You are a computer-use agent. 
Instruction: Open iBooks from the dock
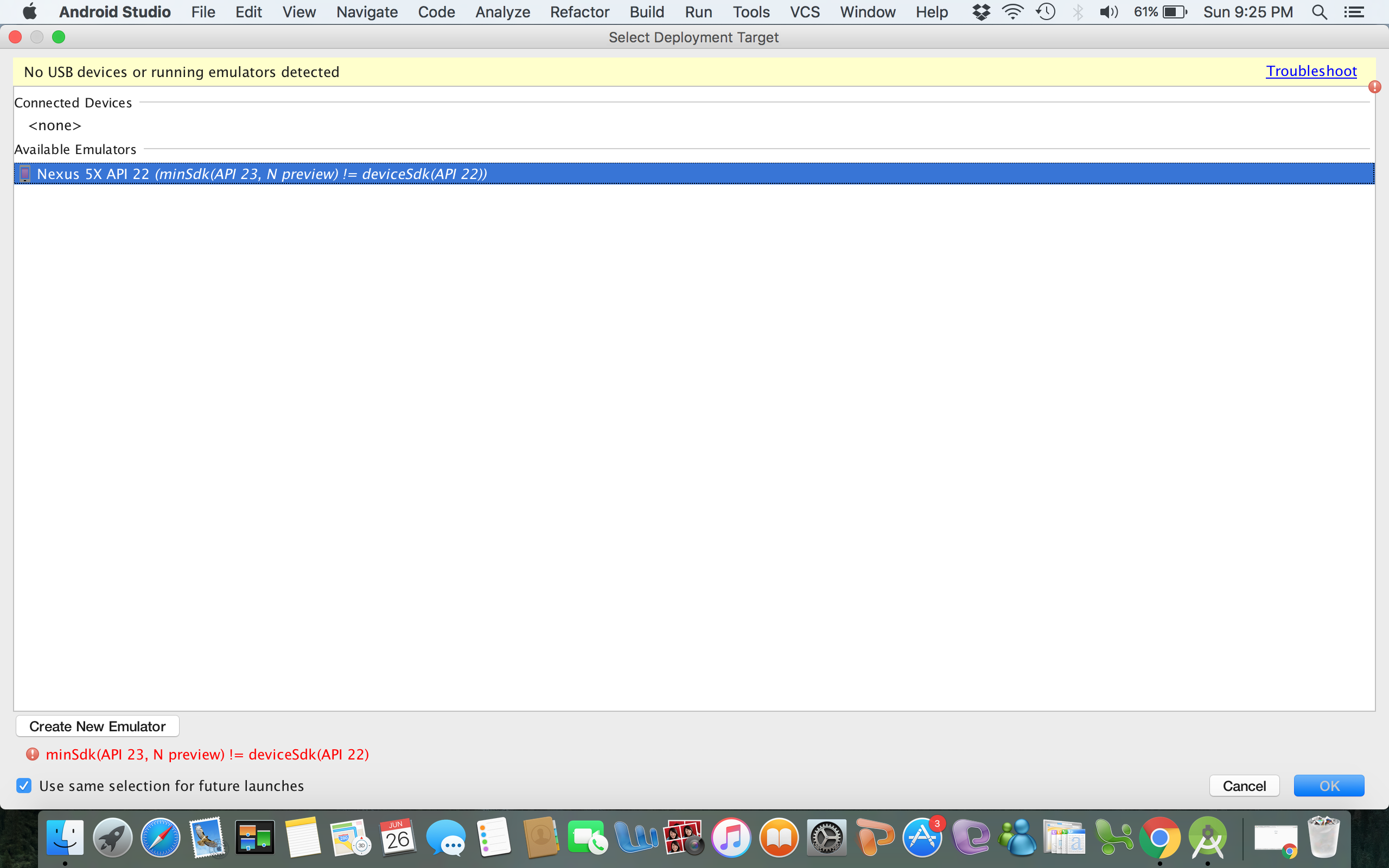[x=778, y=838]
